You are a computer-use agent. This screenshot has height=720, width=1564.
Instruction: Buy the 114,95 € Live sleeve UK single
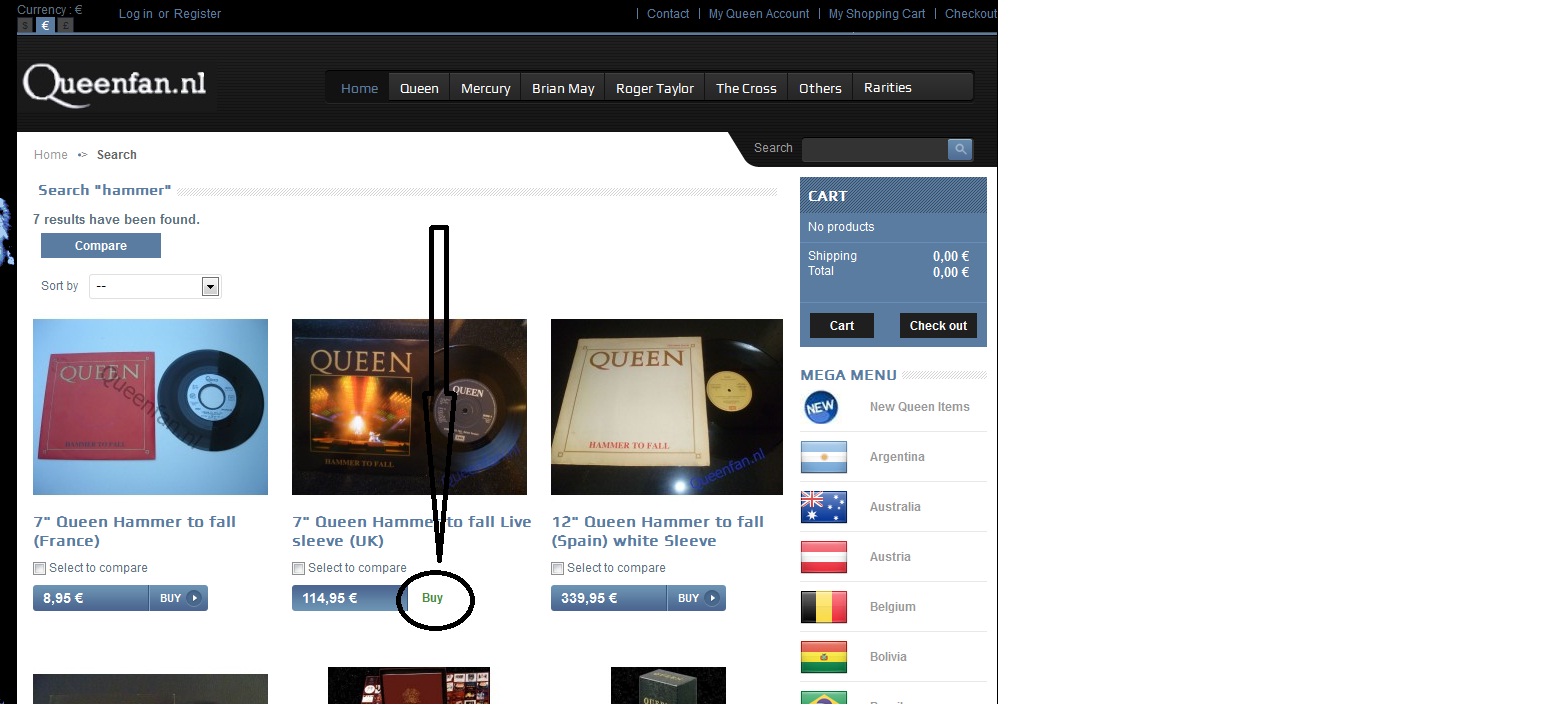click(x=432, y=598)
